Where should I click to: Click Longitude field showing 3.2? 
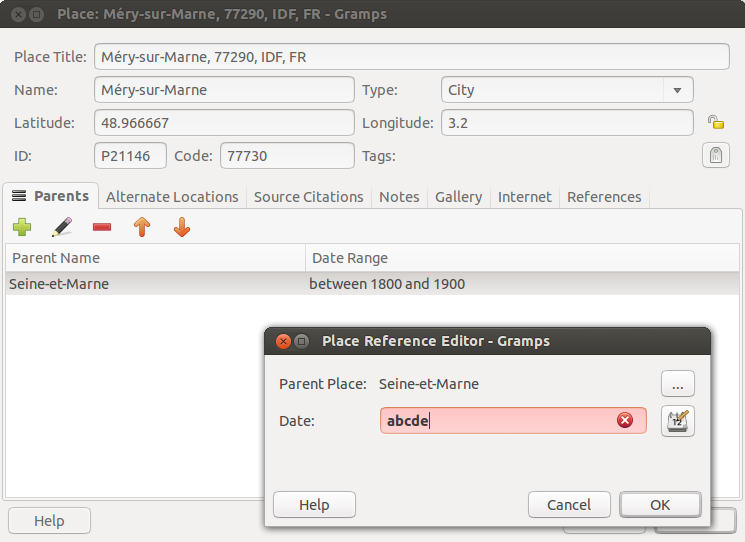pyautogui.click(x=567, y=123)
